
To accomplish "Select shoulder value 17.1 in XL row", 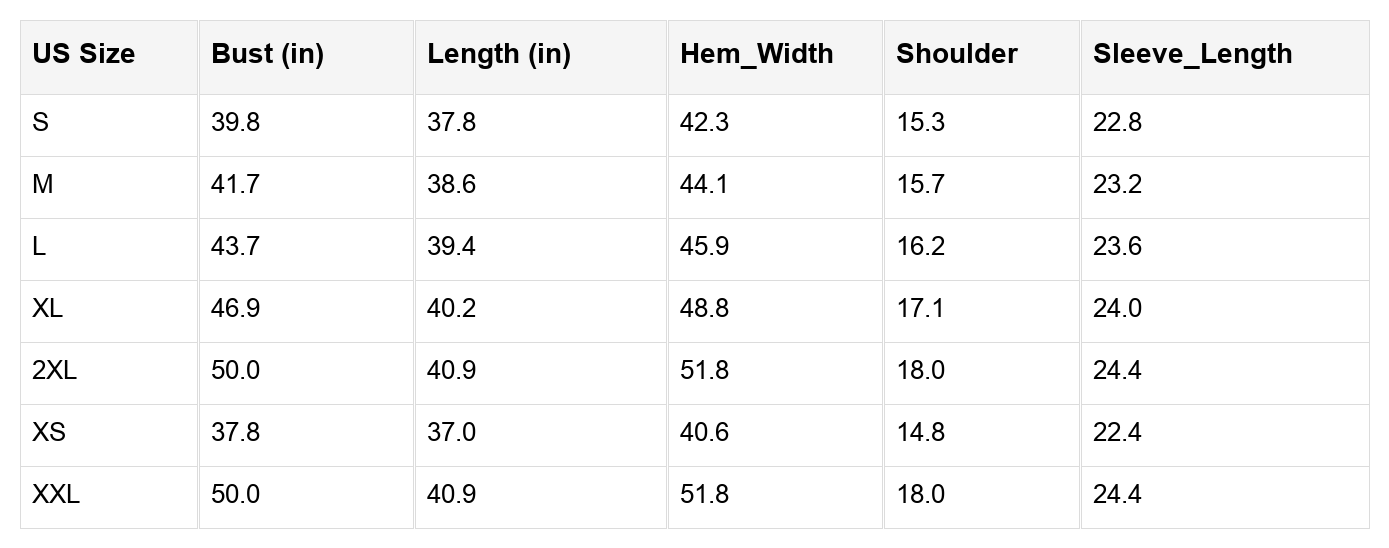I will point(919,309).
